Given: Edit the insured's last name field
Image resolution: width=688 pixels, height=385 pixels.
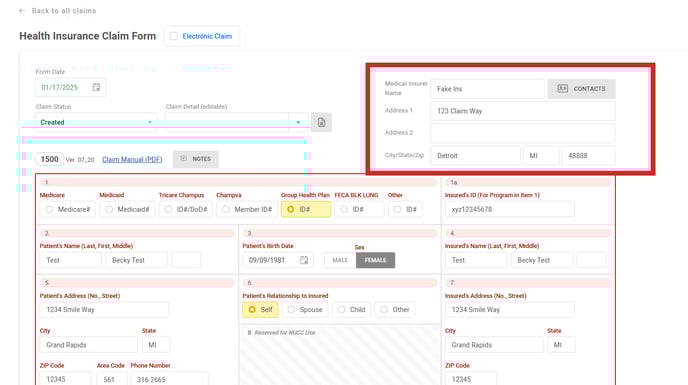Looking at the screenshot, I should [x=476, y=260].
